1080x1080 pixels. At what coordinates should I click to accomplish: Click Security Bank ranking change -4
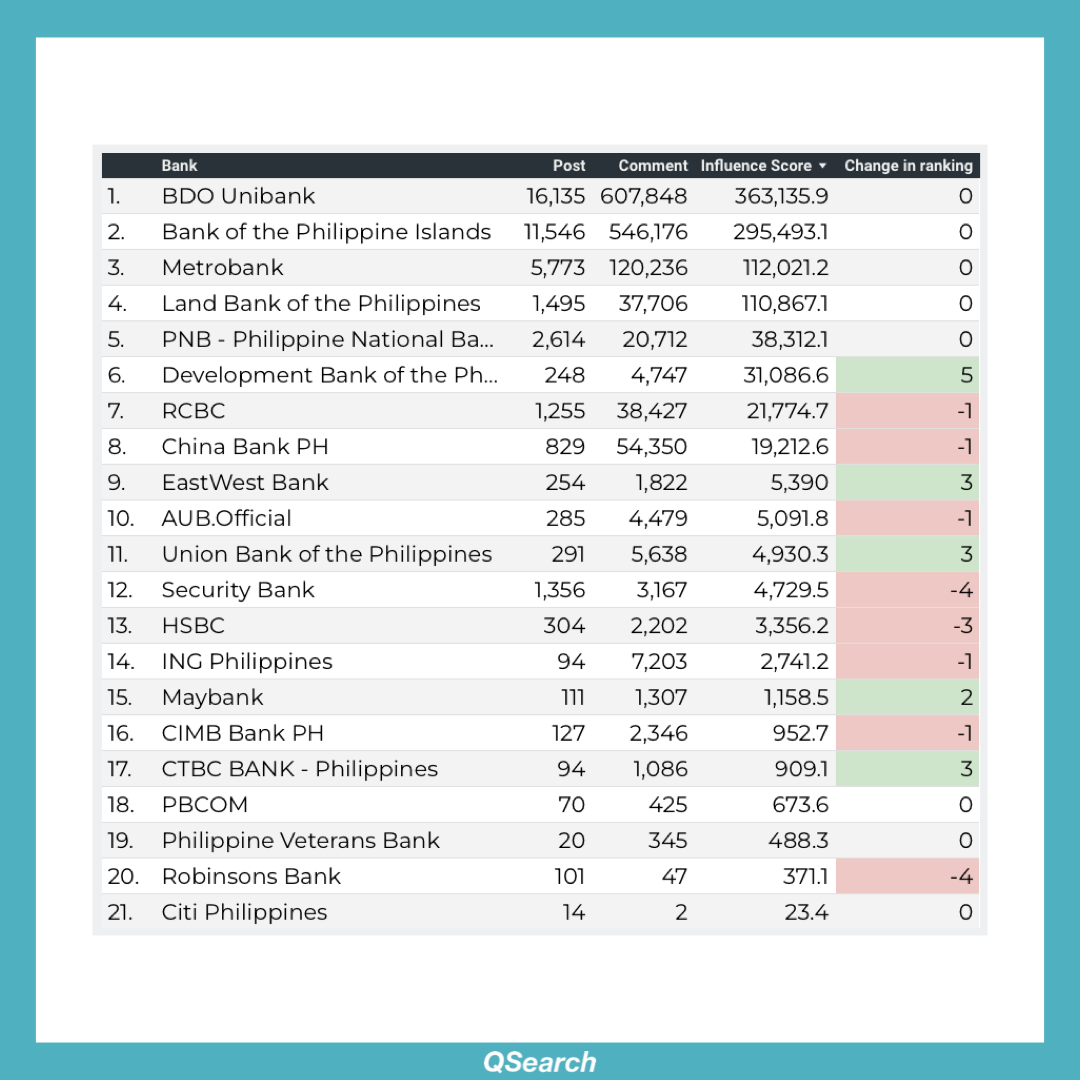click(908, 590)
